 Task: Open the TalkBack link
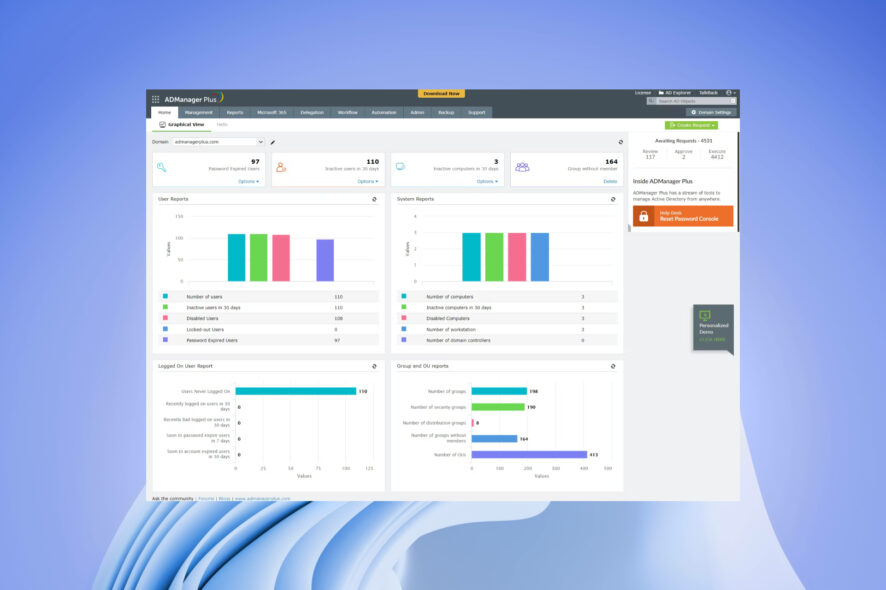pyautogui.click(x=708, y=93)
